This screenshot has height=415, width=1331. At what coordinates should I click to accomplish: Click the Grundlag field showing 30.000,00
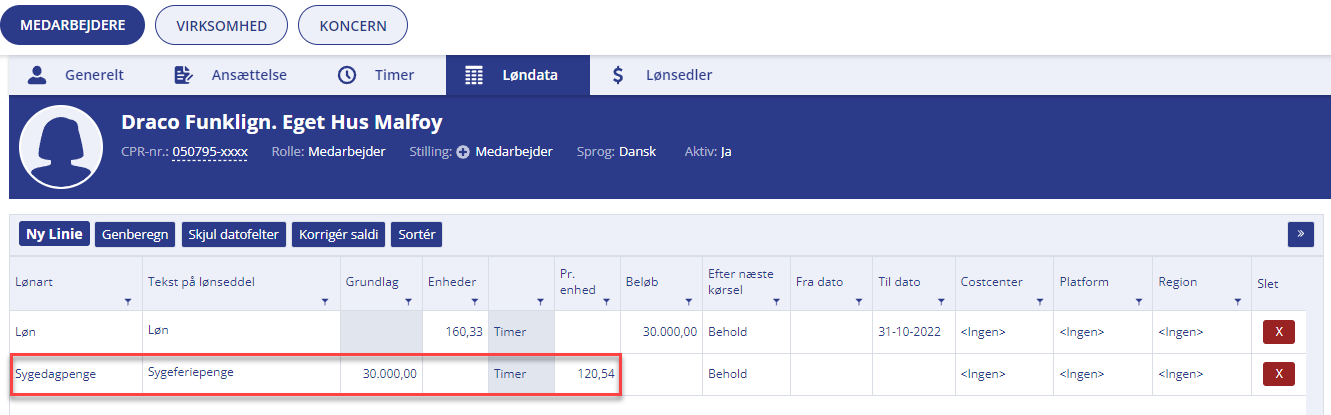coord(381,374)
